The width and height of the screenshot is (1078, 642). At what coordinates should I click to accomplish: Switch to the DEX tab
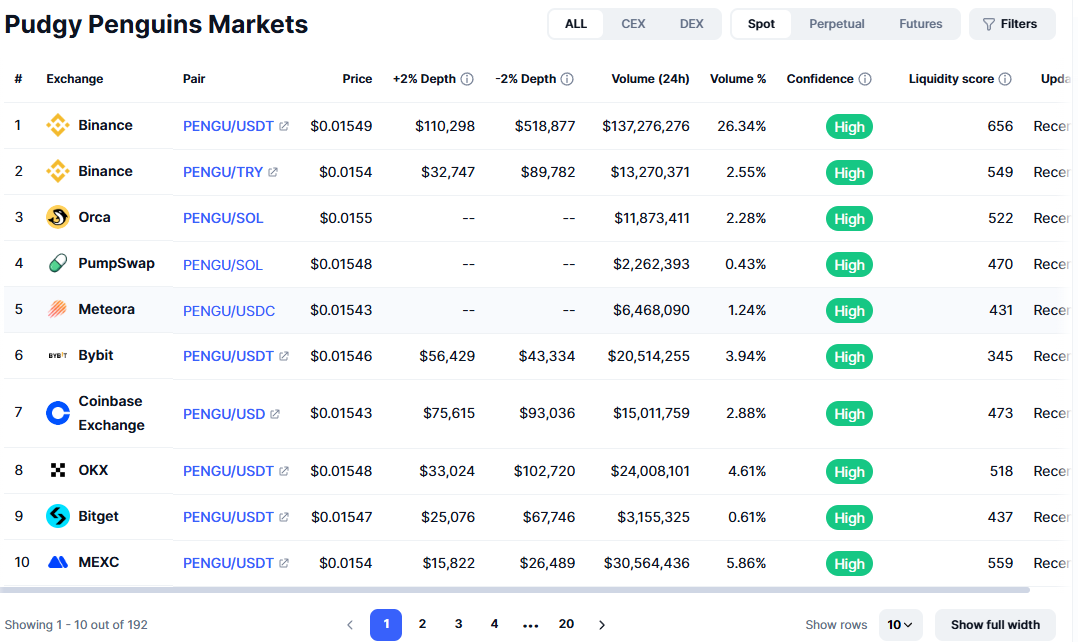(x=692, y=24)
